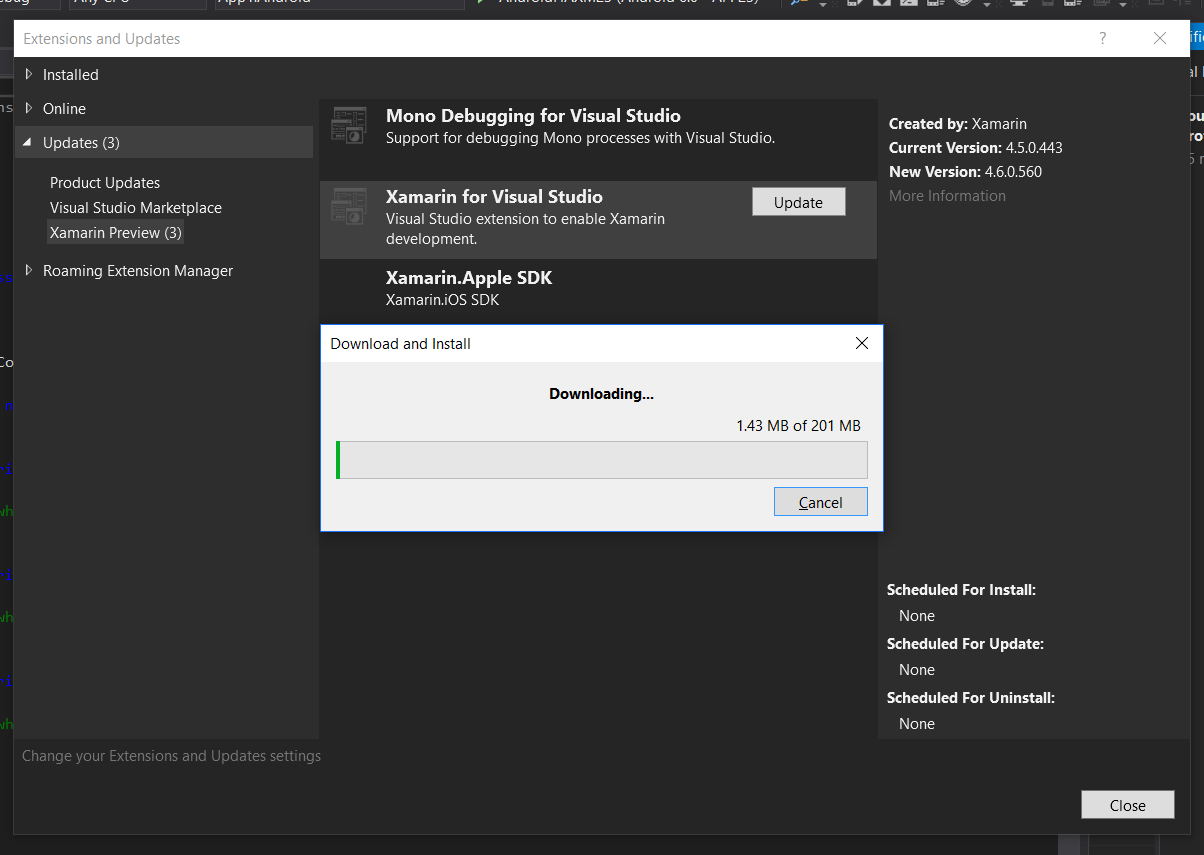Expand the Installed category arrow
This screenshot has height=855, width=1204.
29,74
